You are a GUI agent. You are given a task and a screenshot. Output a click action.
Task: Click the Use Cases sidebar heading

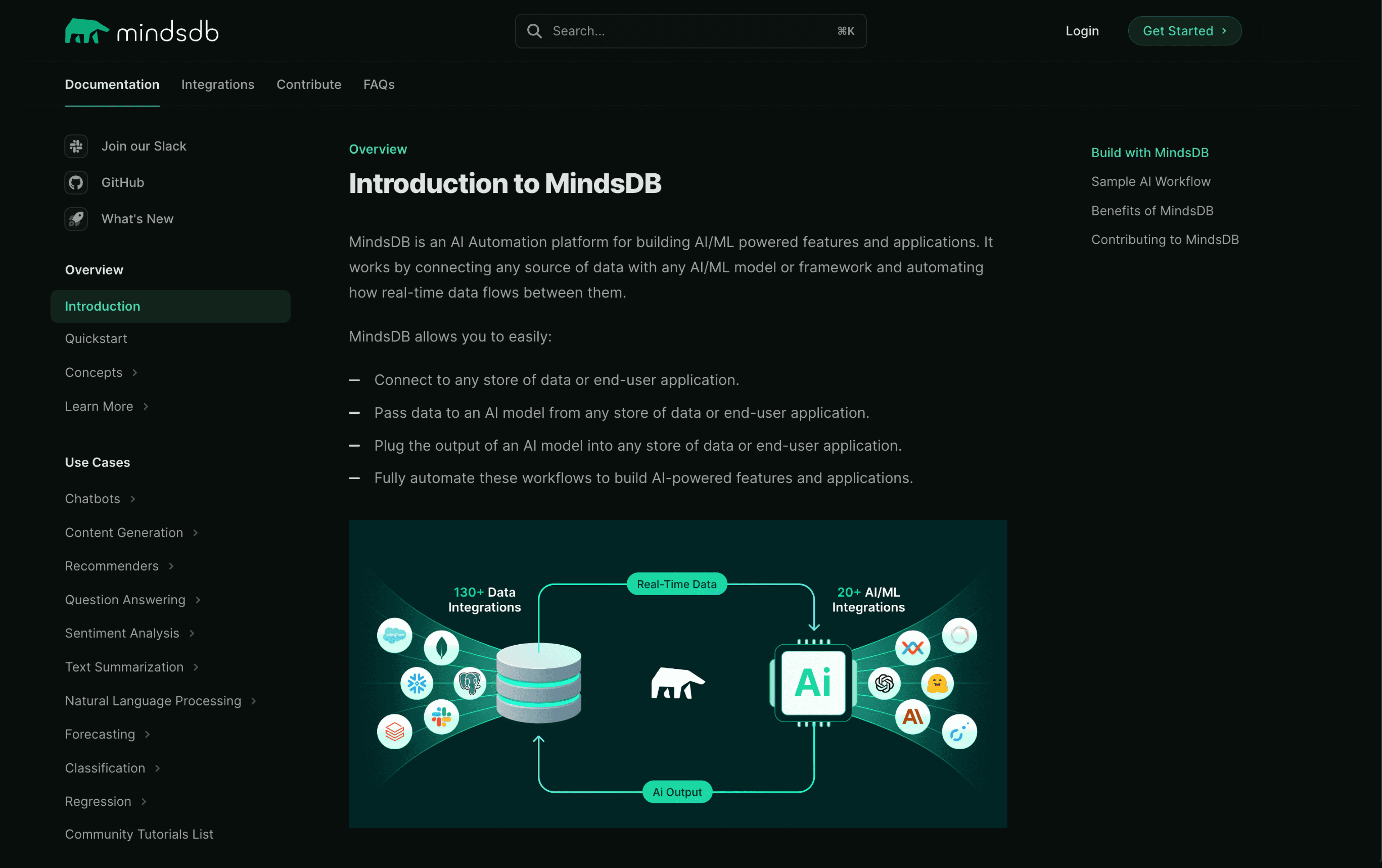click(98, 462)
